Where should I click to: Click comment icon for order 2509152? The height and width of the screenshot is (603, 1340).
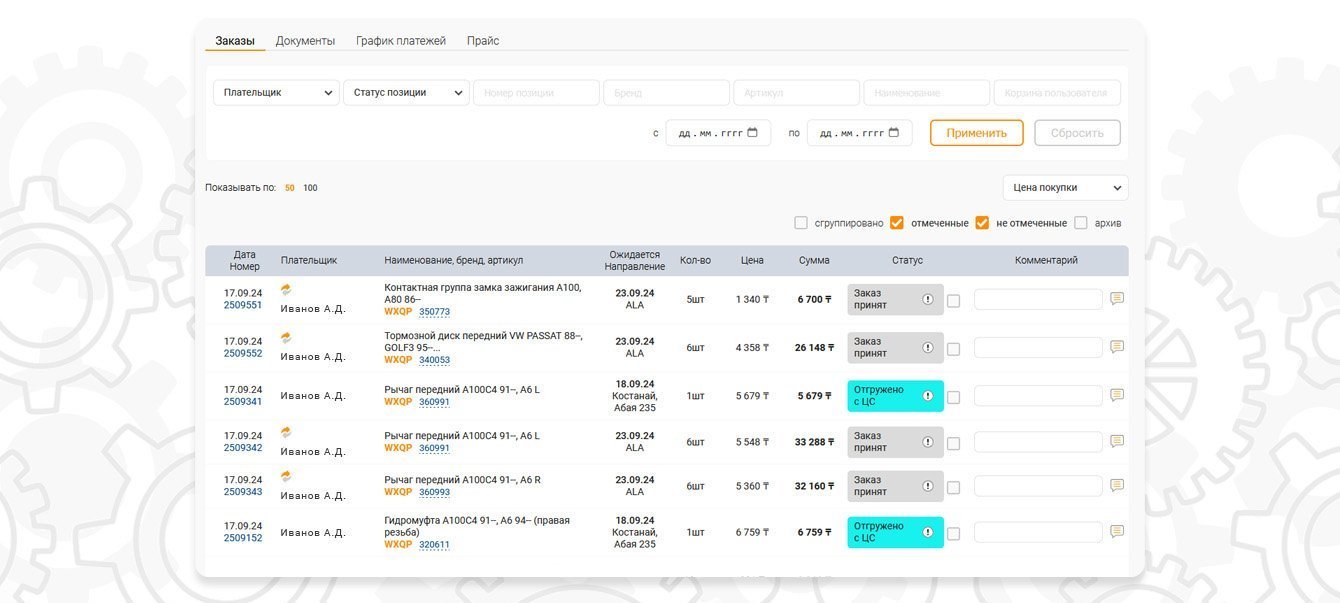[1117, 532]
